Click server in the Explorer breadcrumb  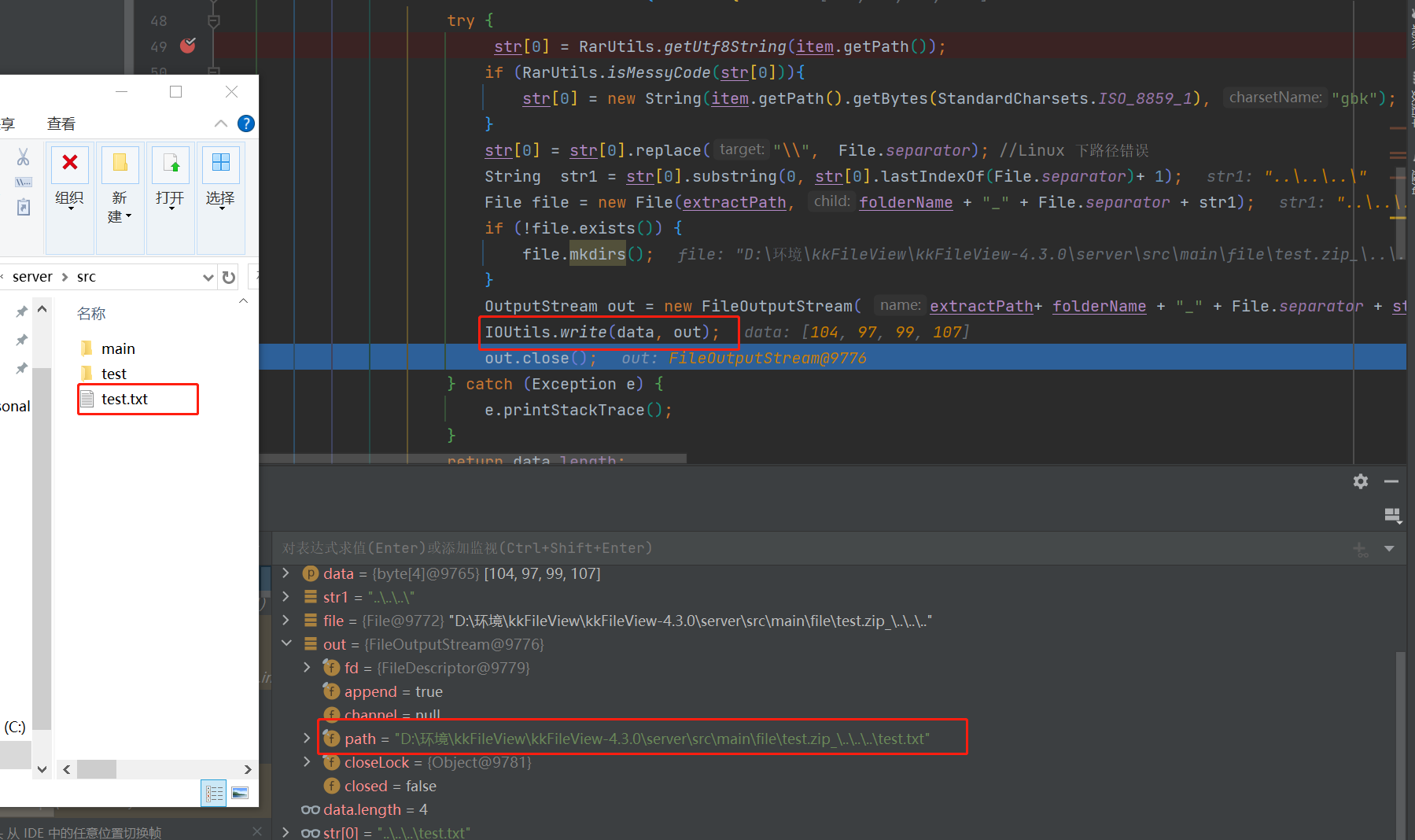(32, 277)
